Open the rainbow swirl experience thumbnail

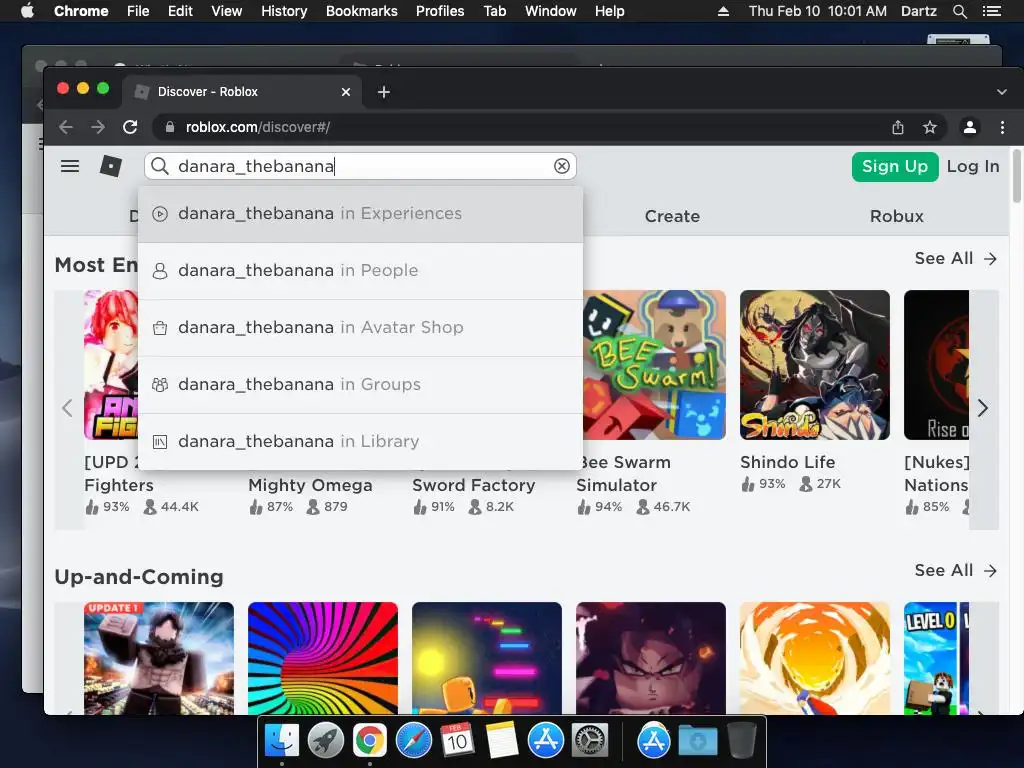coord(323,658)
